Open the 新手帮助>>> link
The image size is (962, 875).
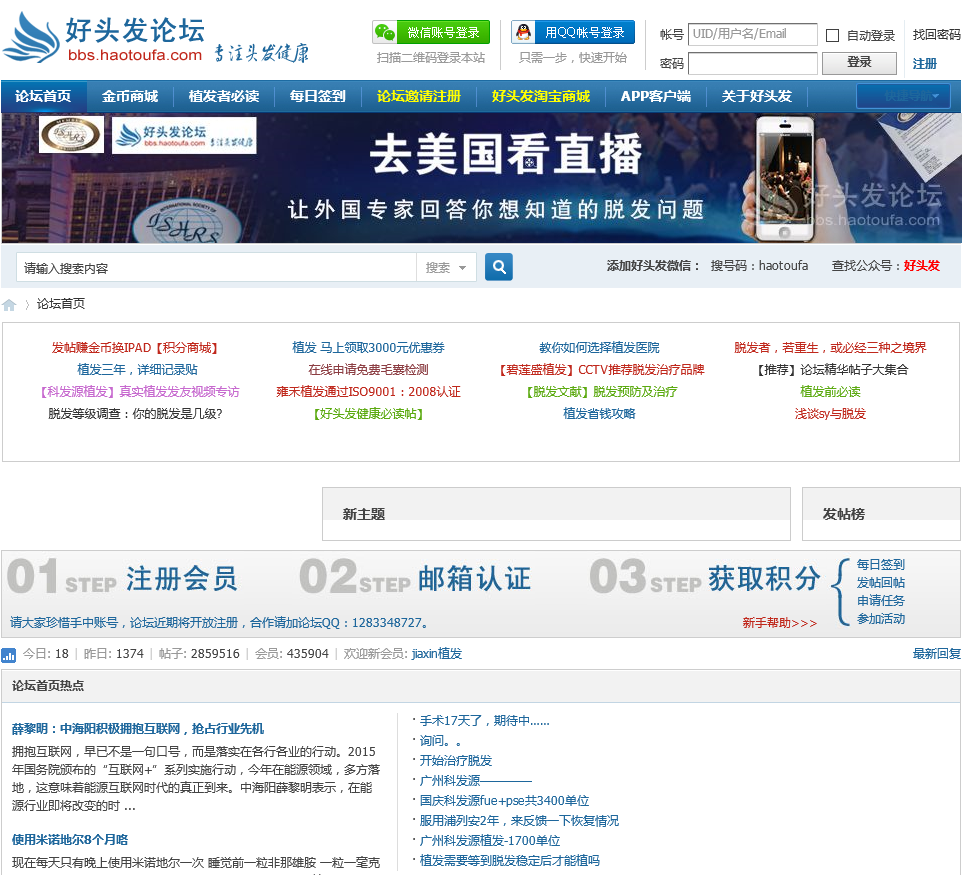tap(779, 623)
